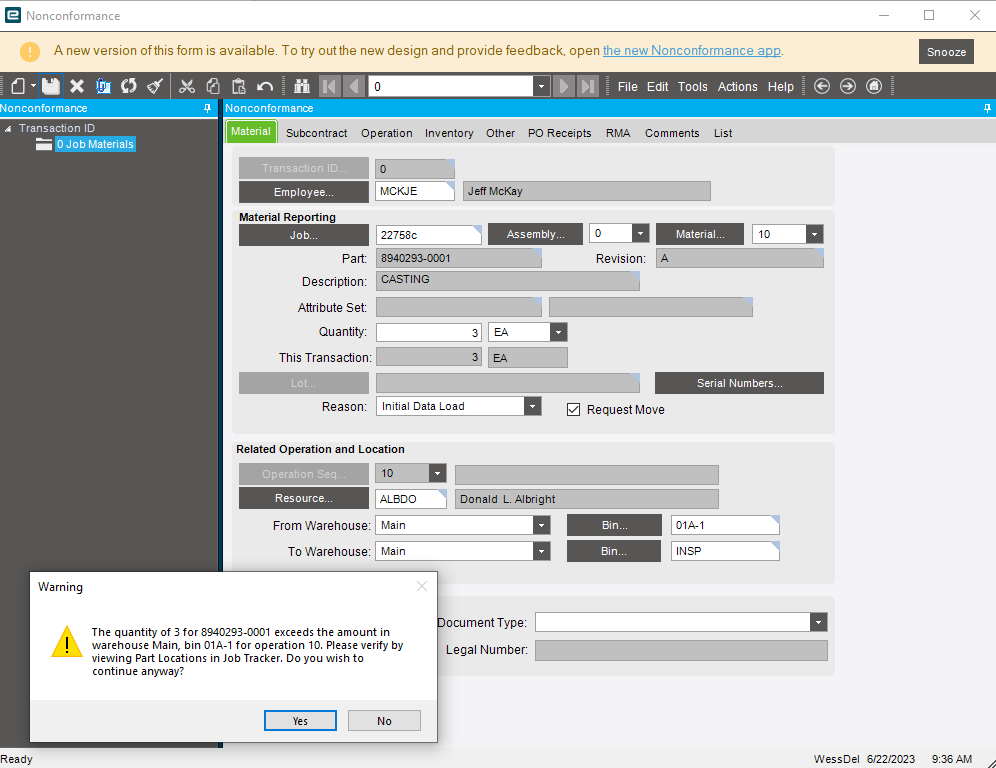Open the Help menu

point(781,86)
